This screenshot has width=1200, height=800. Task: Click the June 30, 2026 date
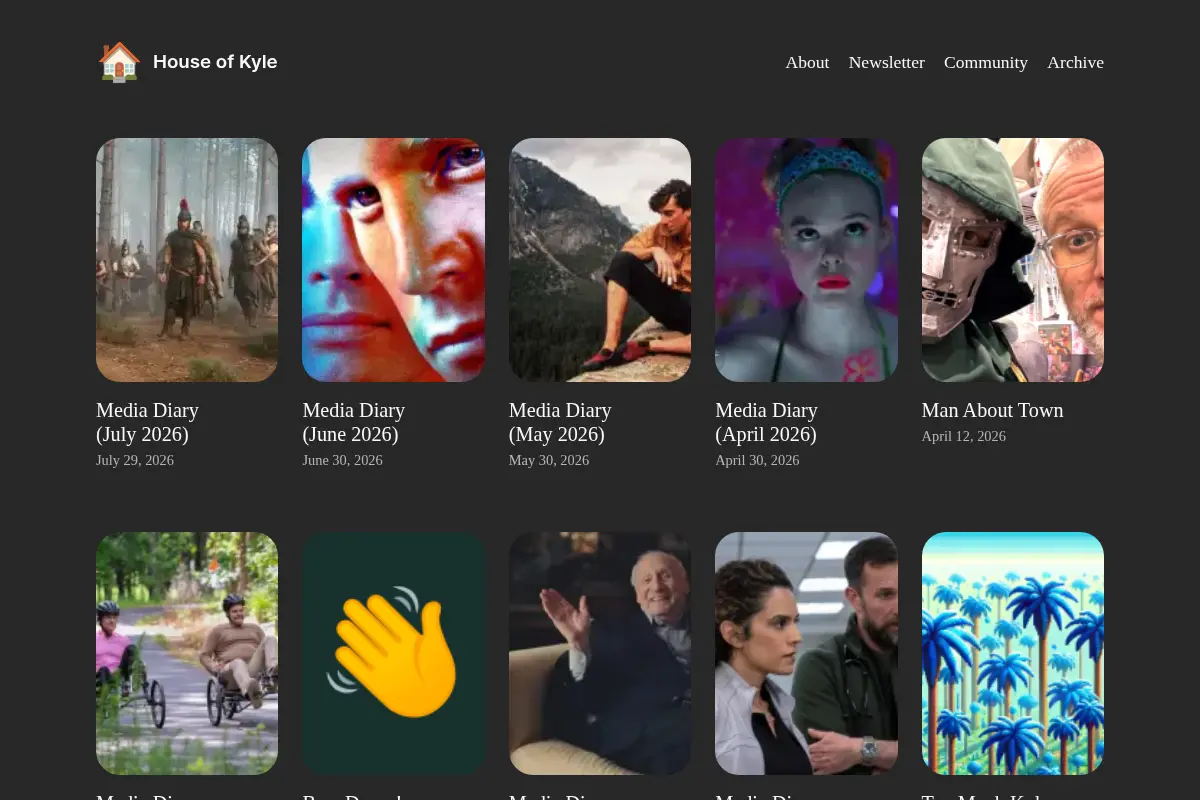pos(342,460)
